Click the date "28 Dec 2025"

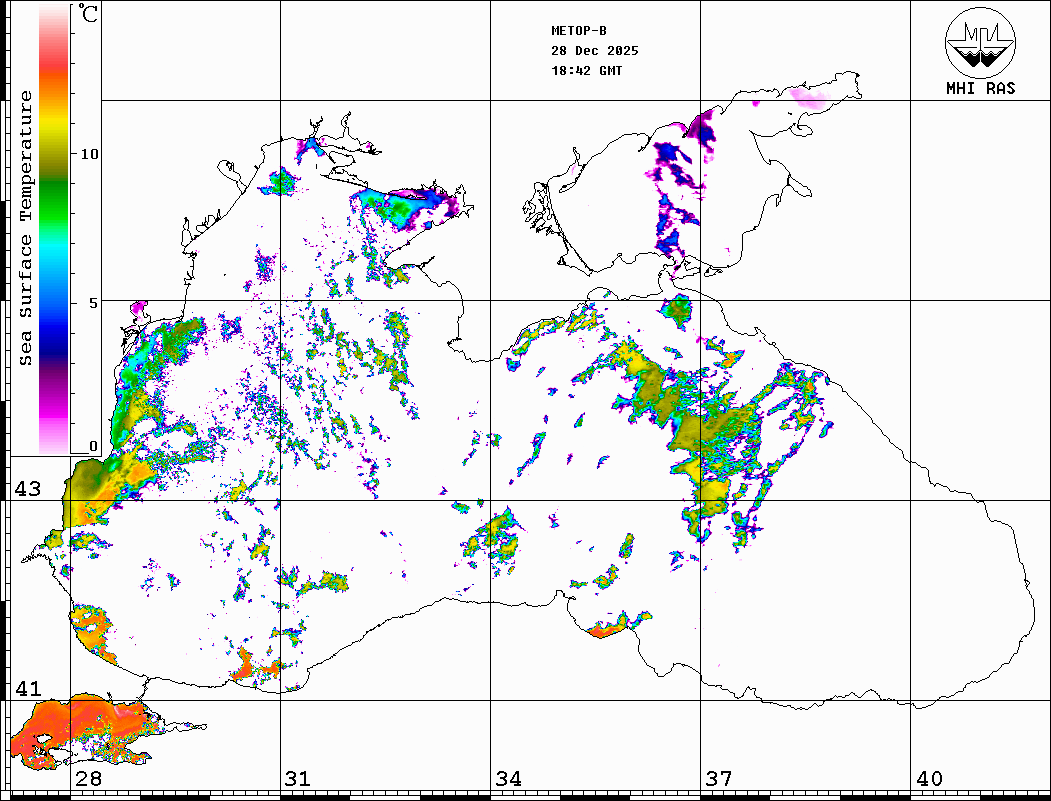pyautogui.click(x=594, y=51)
